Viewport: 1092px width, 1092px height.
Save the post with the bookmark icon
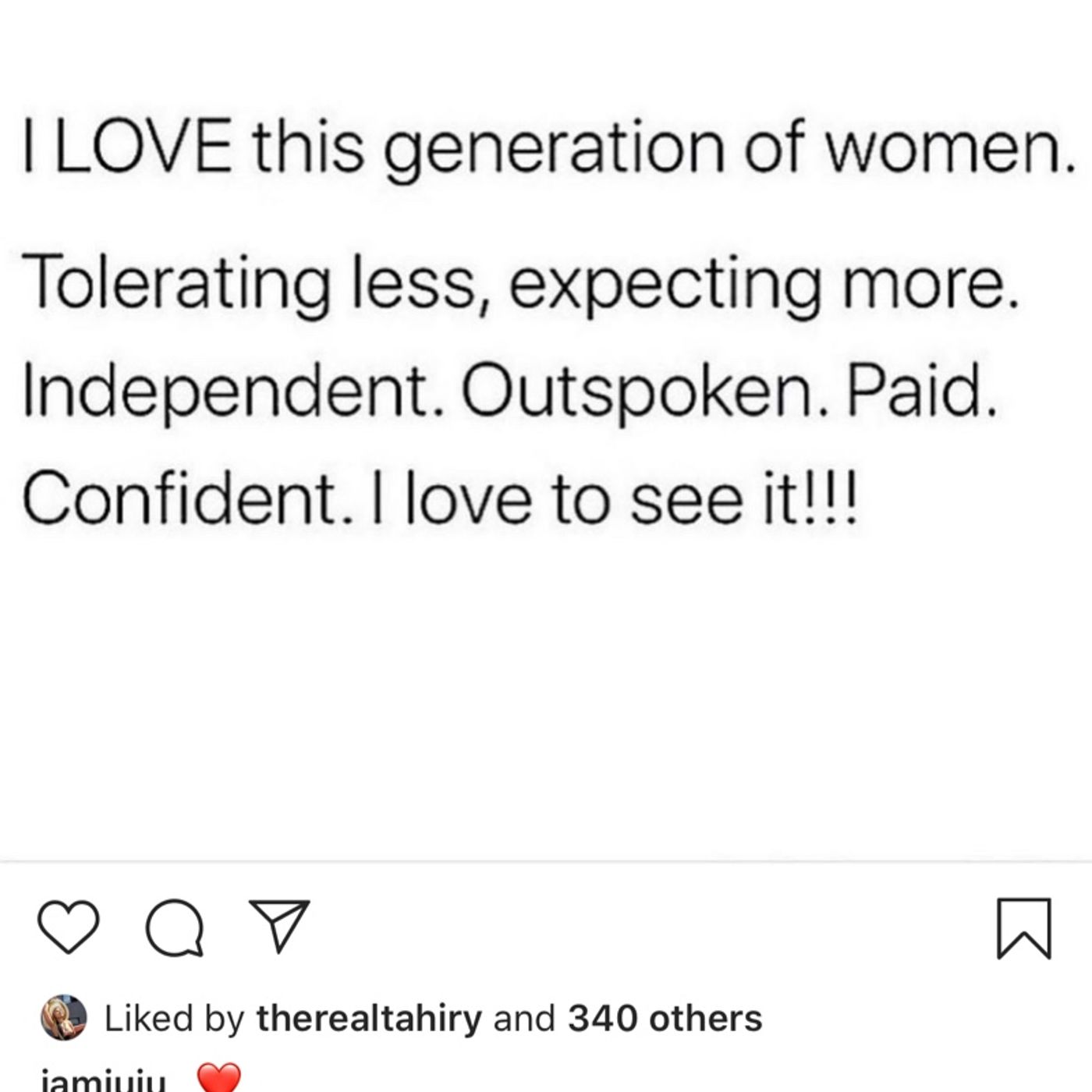tap(1024, 928)
